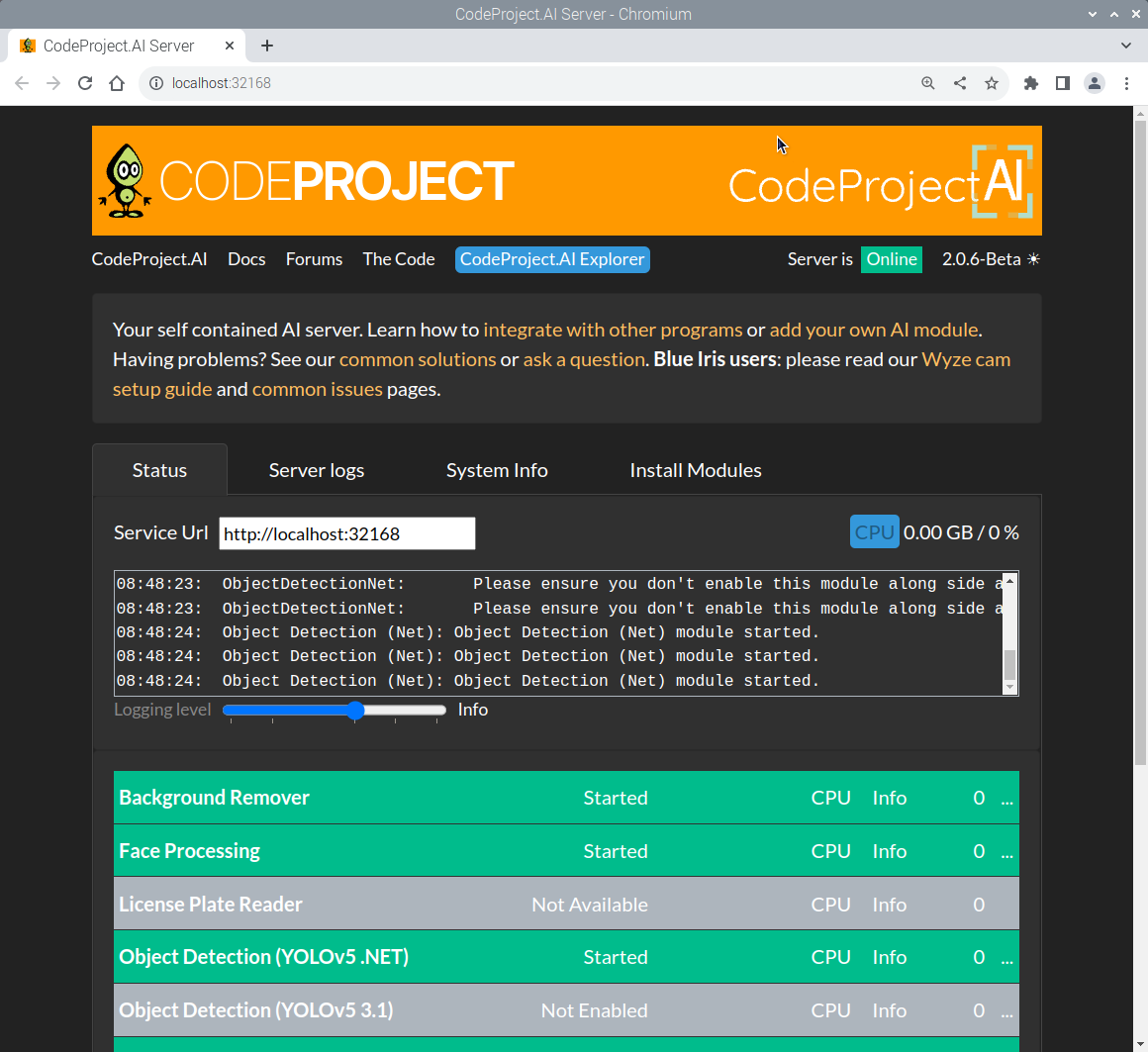The height and width of the screenshot is (1052, 1148).
Task: Open Info for Face Processing
Action: click(x=890, y=851)
